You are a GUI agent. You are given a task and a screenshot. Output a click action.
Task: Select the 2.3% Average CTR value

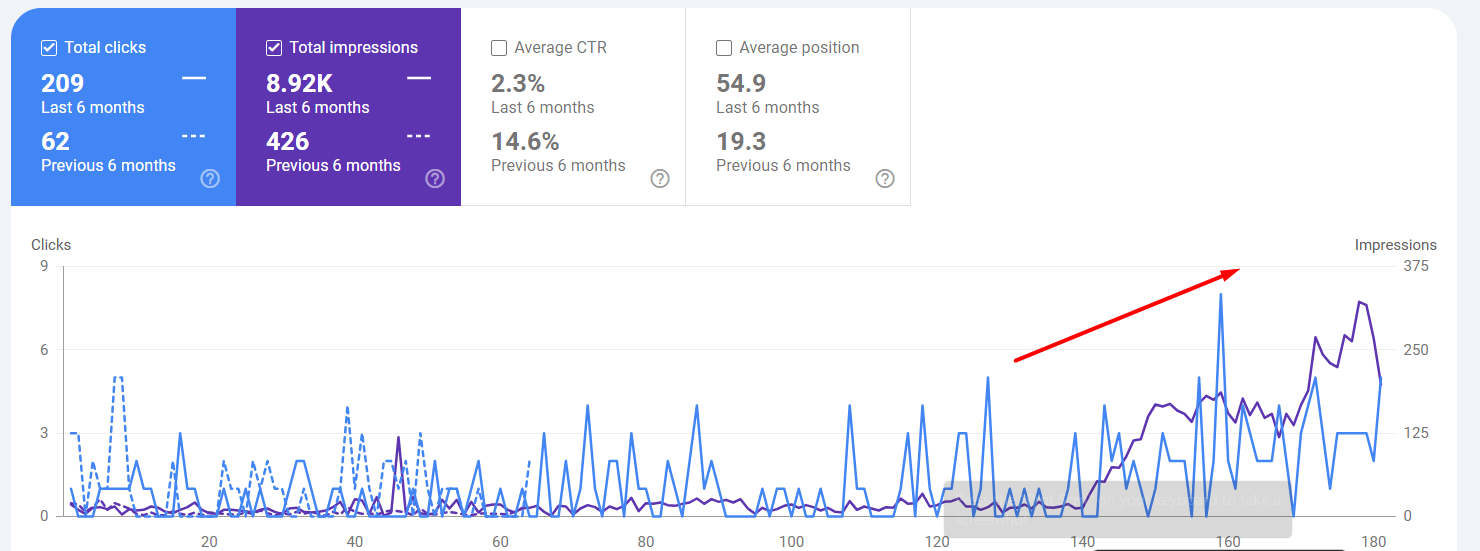coord(518,83)
